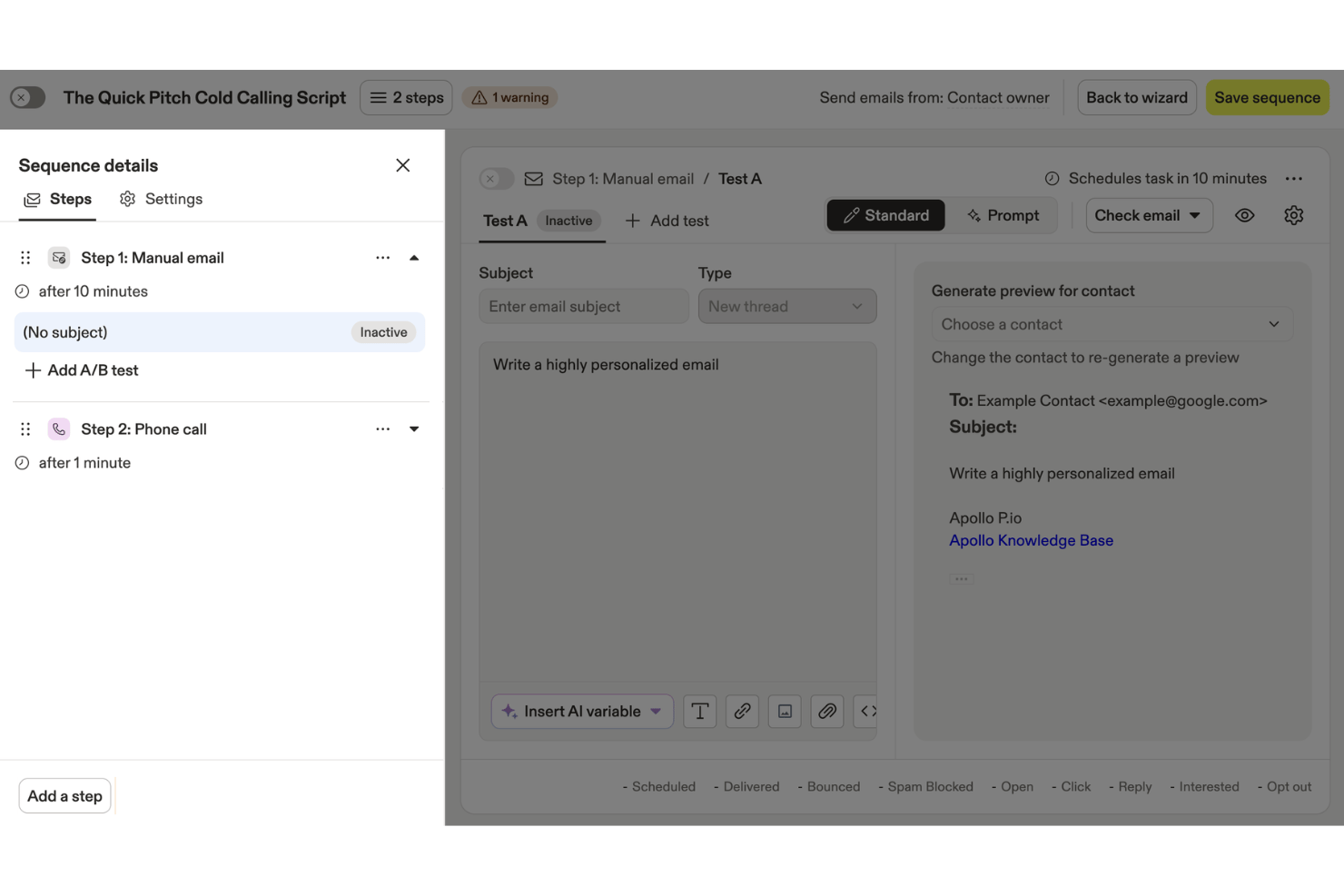
Task: Click the insert image icon
Action: tap(785, 712)
